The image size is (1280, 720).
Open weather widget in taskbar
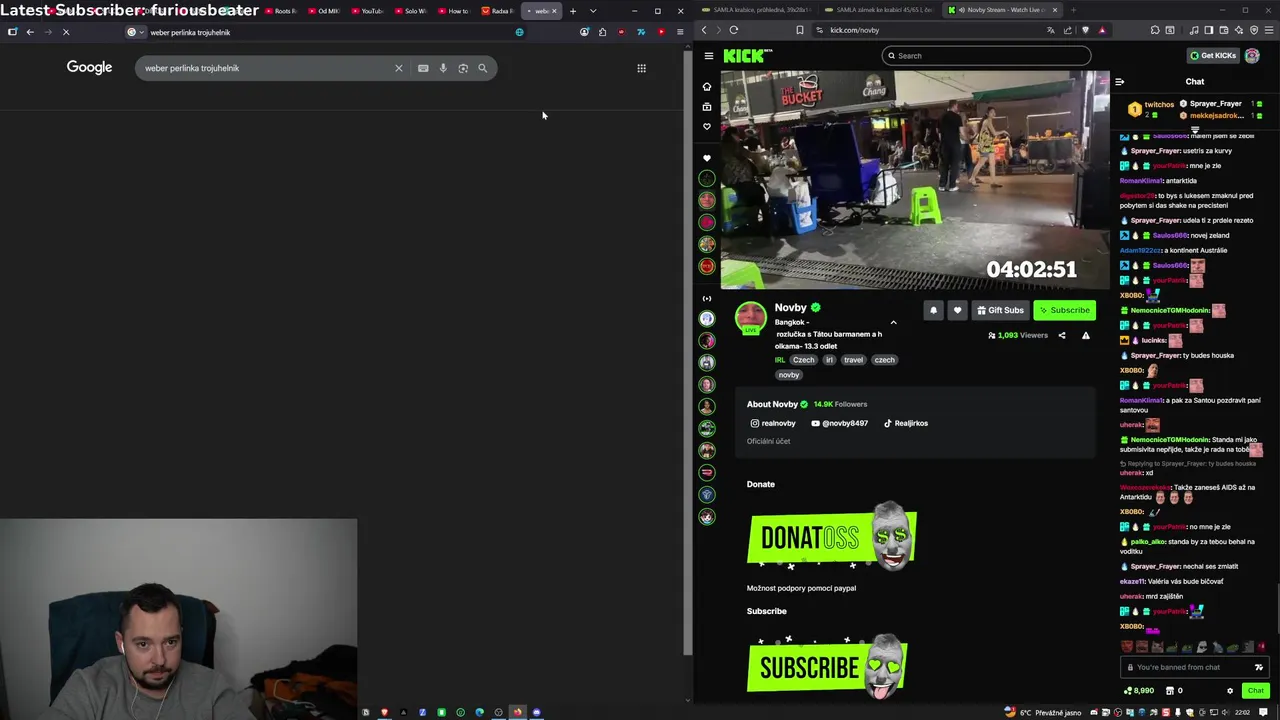click(1044, 713)
